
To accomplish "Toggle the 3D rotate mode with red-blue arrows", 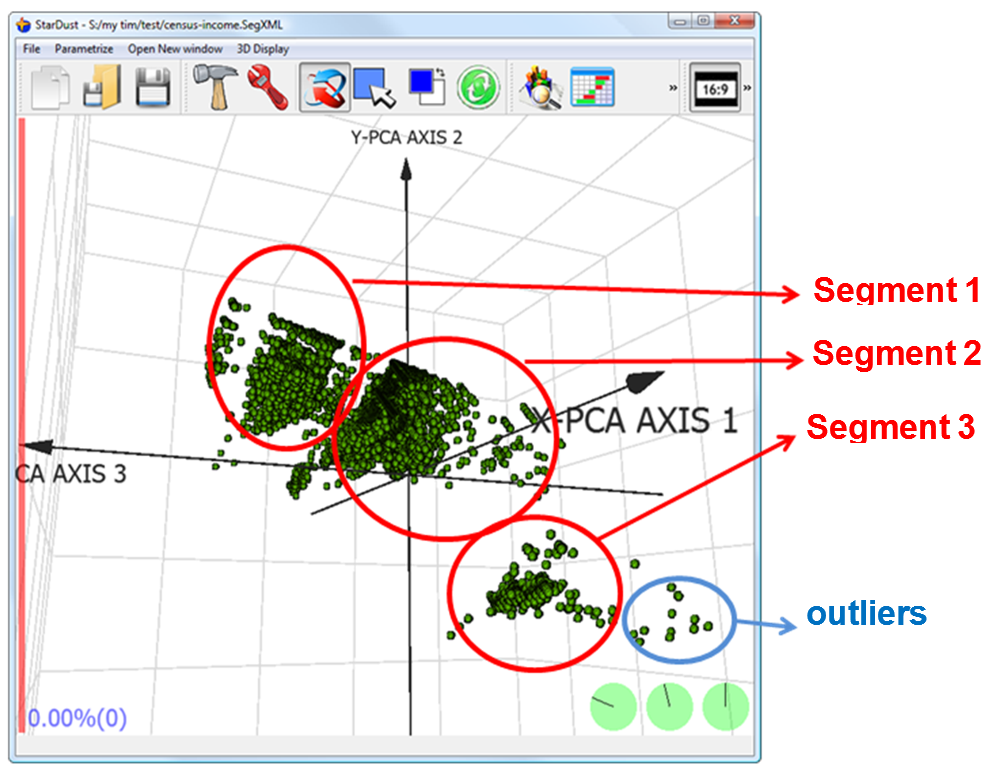I will click(x=324, y=87).
